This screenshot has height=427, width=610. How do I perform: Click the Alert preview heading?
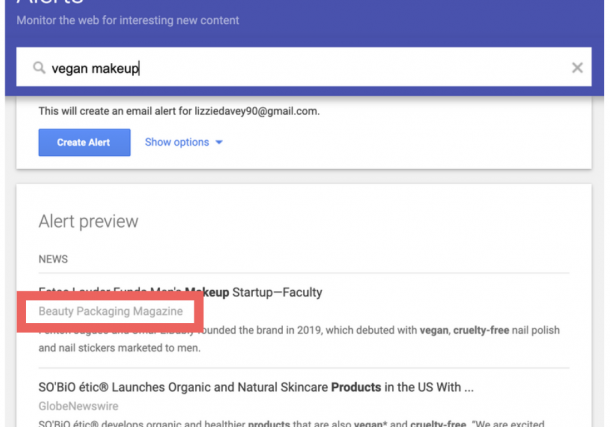tap(88, 221)
